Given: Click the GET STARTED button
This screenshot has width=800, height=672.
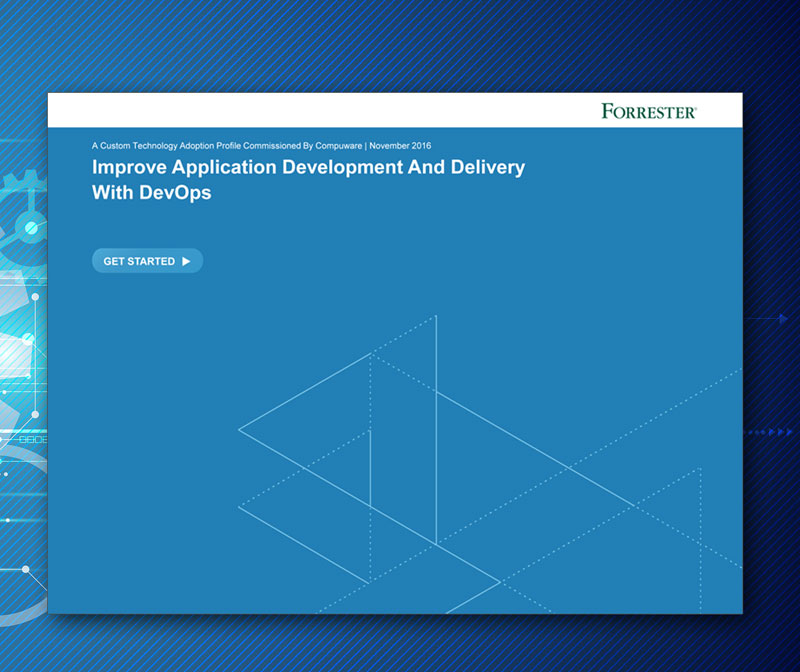Looking at the screenshot, I should 147,261.
